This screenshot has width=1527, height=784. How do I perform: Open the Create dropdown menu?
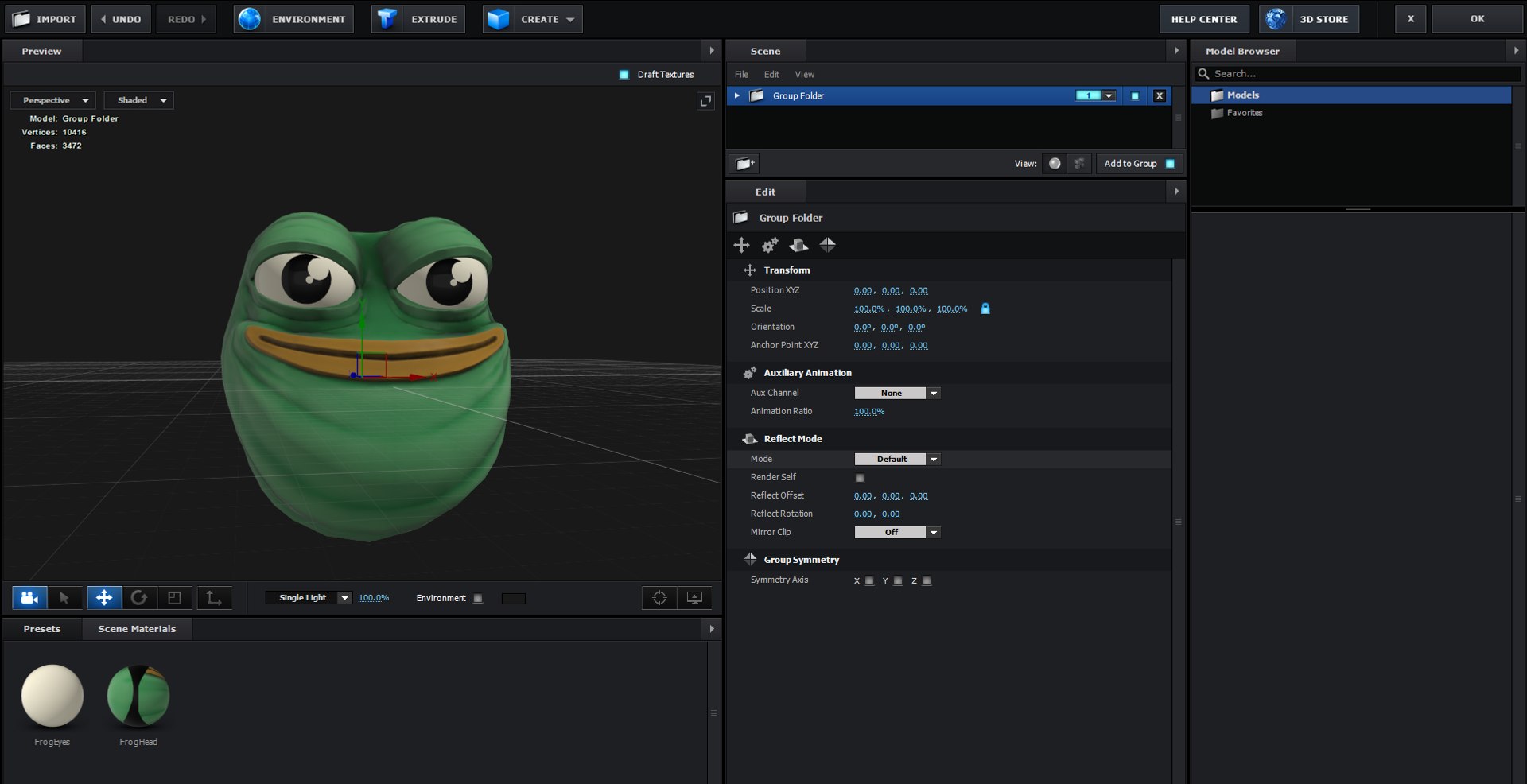[x=533, y=19]
